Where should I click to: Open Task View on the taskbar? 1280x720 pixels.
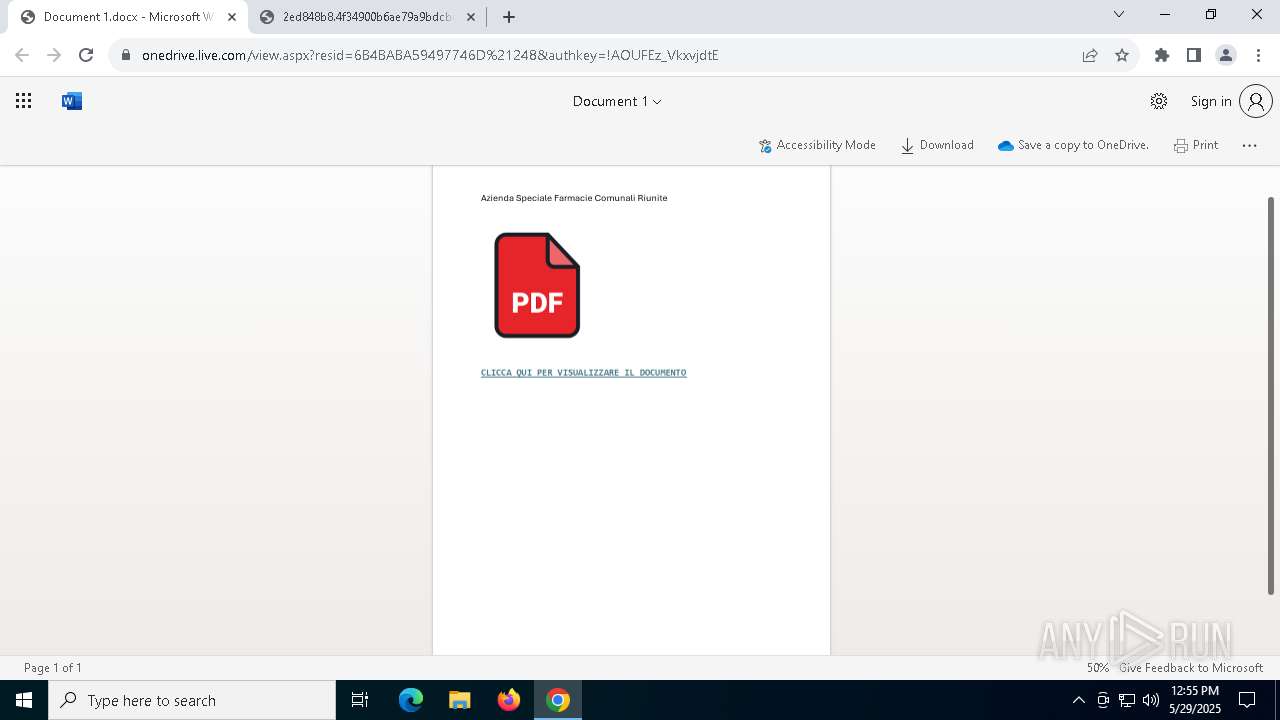[360, 700]
